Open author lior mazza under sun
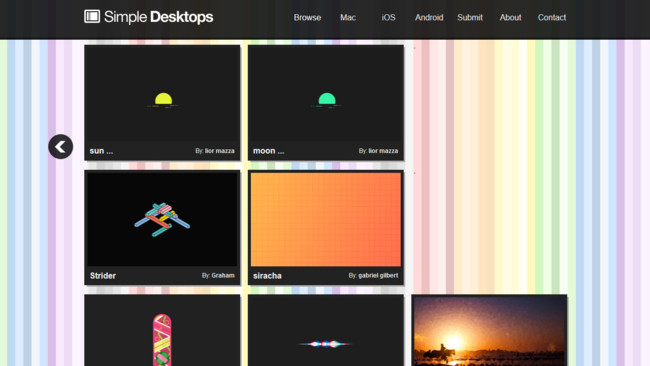650x366 pixels. 220,151
